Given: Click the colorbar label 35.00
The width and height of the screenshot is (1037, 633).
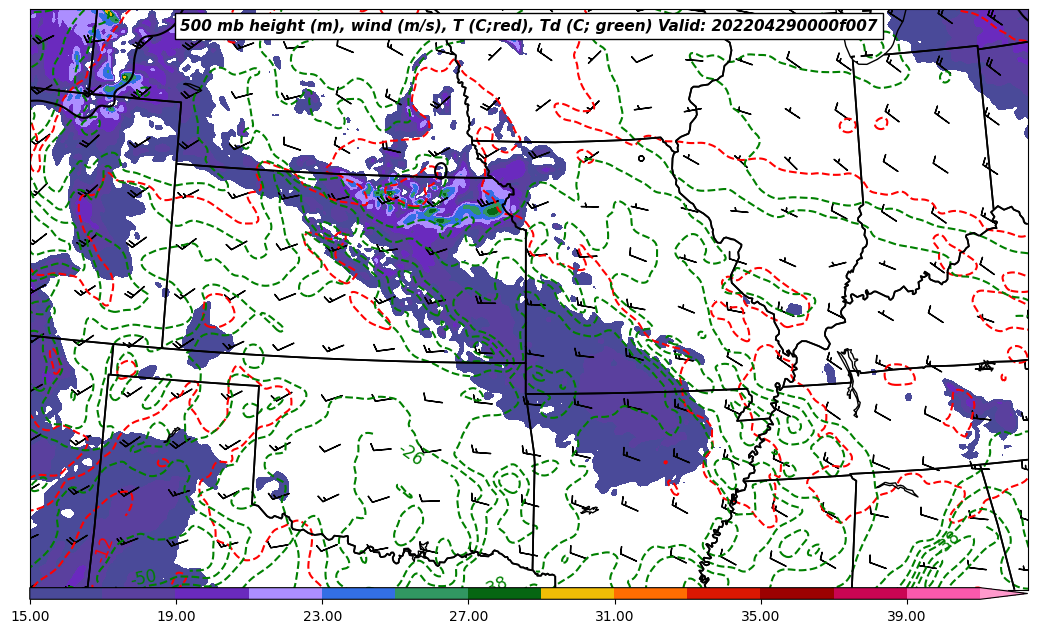Looking at the screenshot, I should (761, 616).
